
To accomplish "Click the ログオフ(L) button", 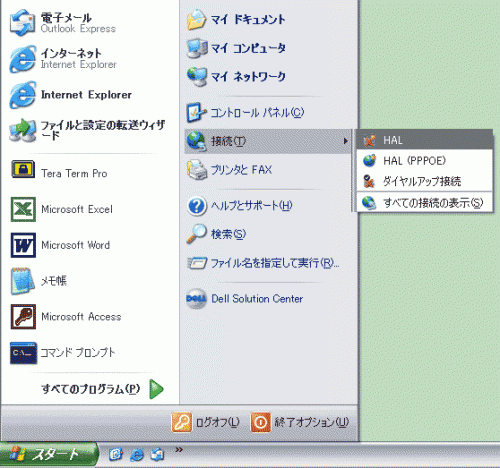I will click(x=206, y=422).
